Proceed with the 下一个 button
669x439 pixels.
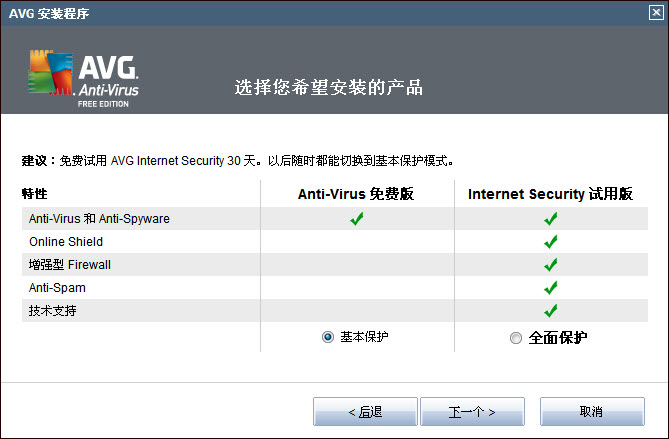[472, 411]
